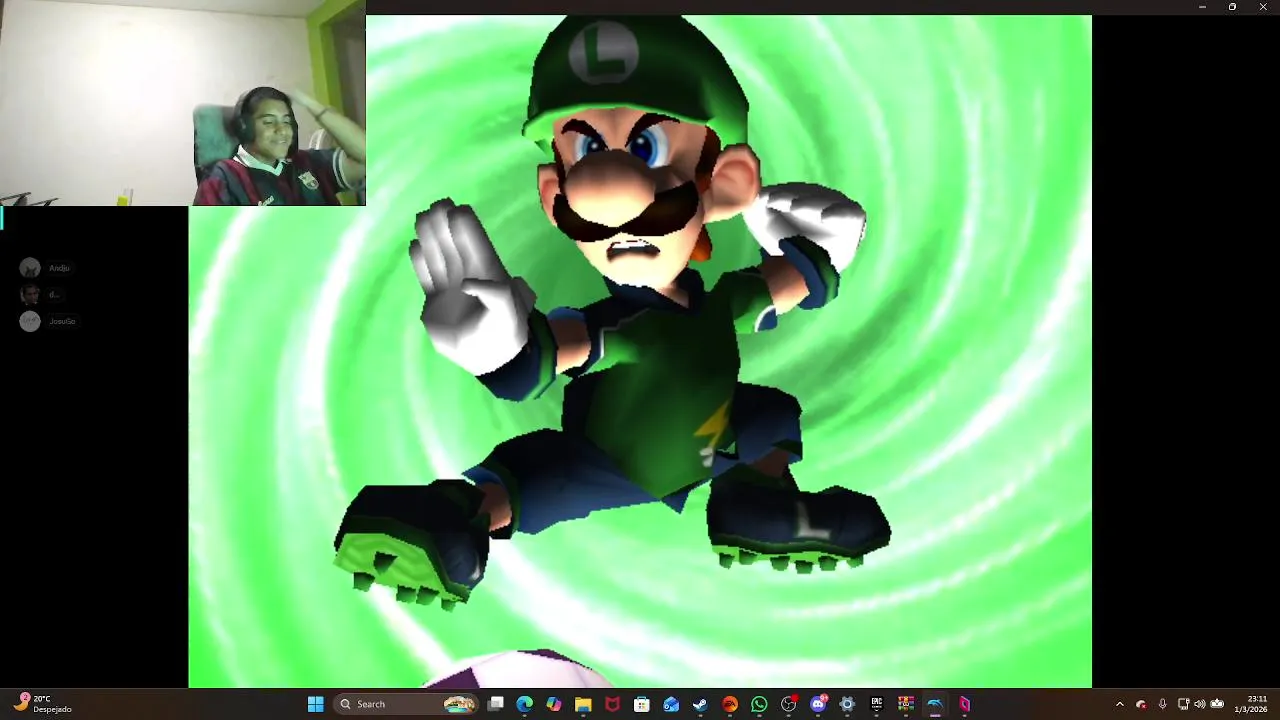The width and height of the screenshot is (1280, 720).
Task: Open WhatsApp from the taskbar
Action: pyautogui.click(x=759, y=704)
